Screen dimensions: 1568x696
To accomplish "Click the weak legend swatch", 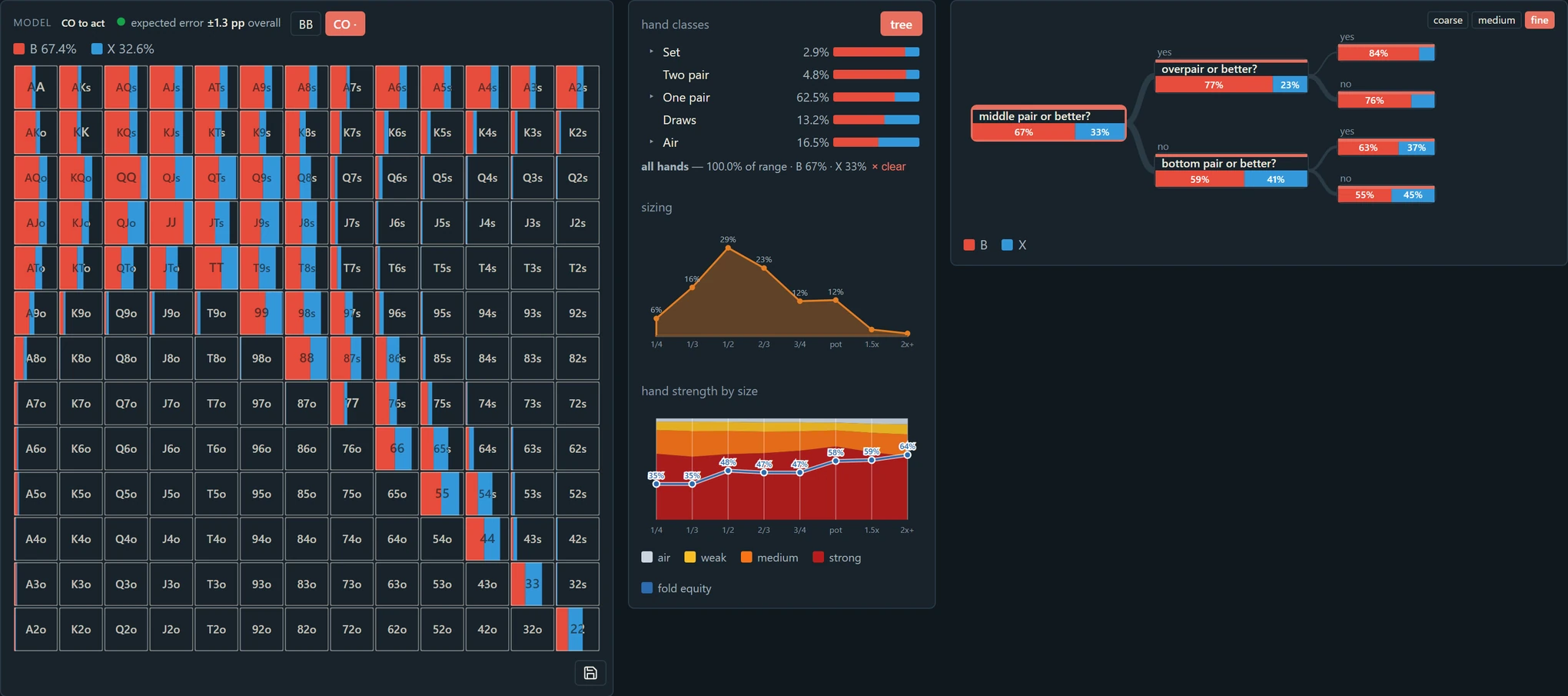I will [x=689, y=557].
